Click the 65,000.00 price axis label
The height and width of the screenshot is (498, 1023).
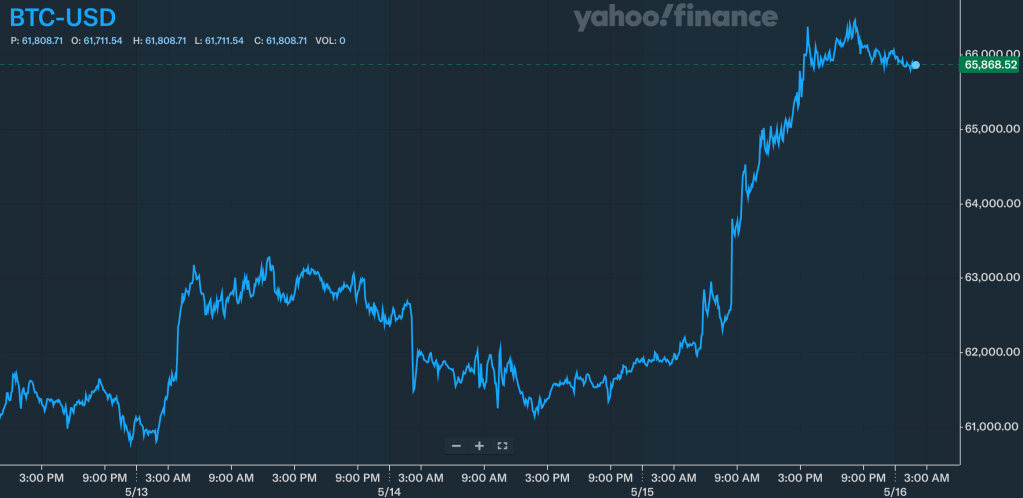991,129
